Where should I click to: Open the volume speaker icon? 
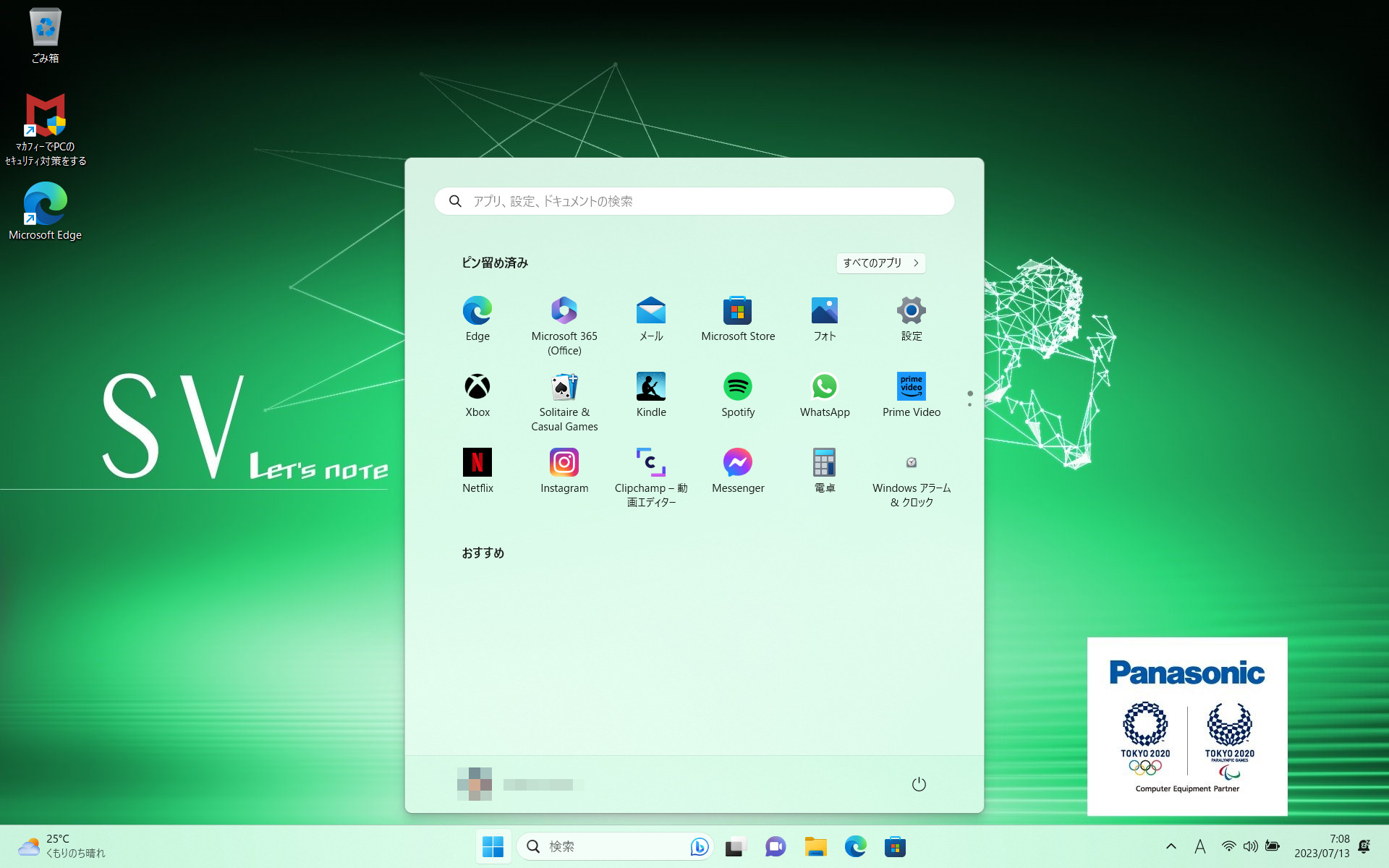tap(1250, 846)
